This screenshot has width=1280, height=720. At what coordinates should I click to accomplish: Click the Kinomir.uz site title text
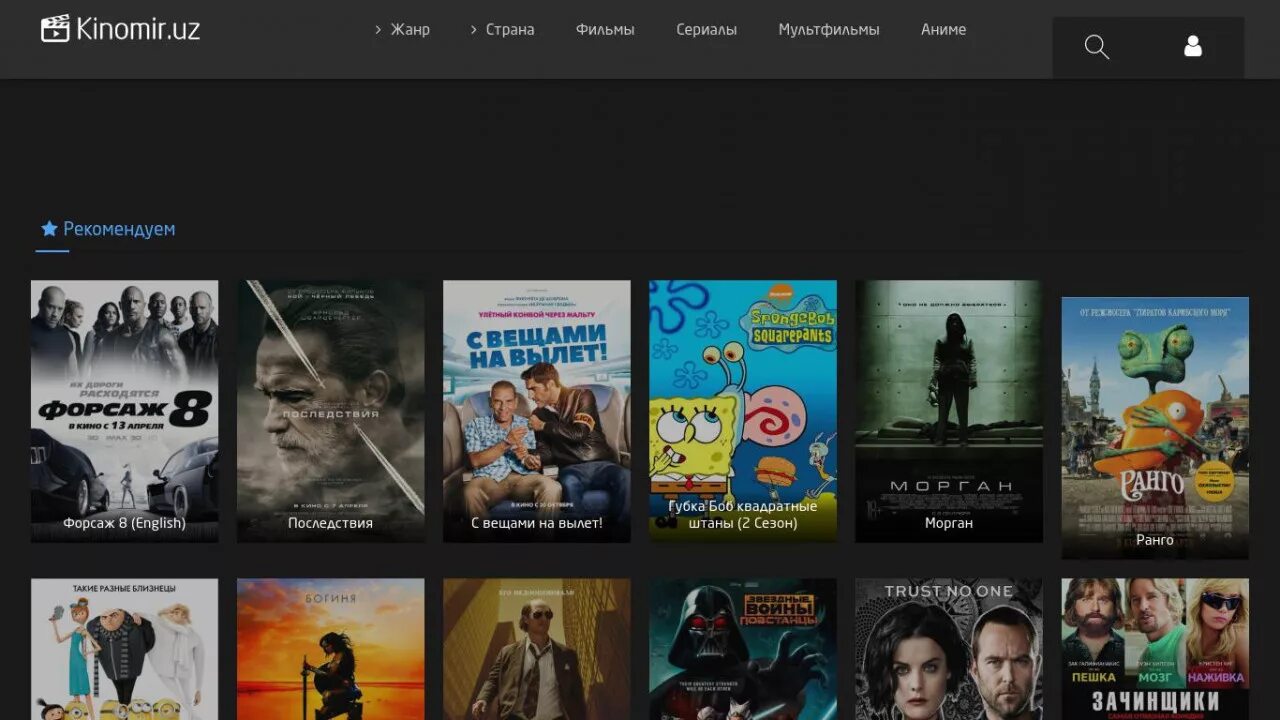(x=138, y=29)
